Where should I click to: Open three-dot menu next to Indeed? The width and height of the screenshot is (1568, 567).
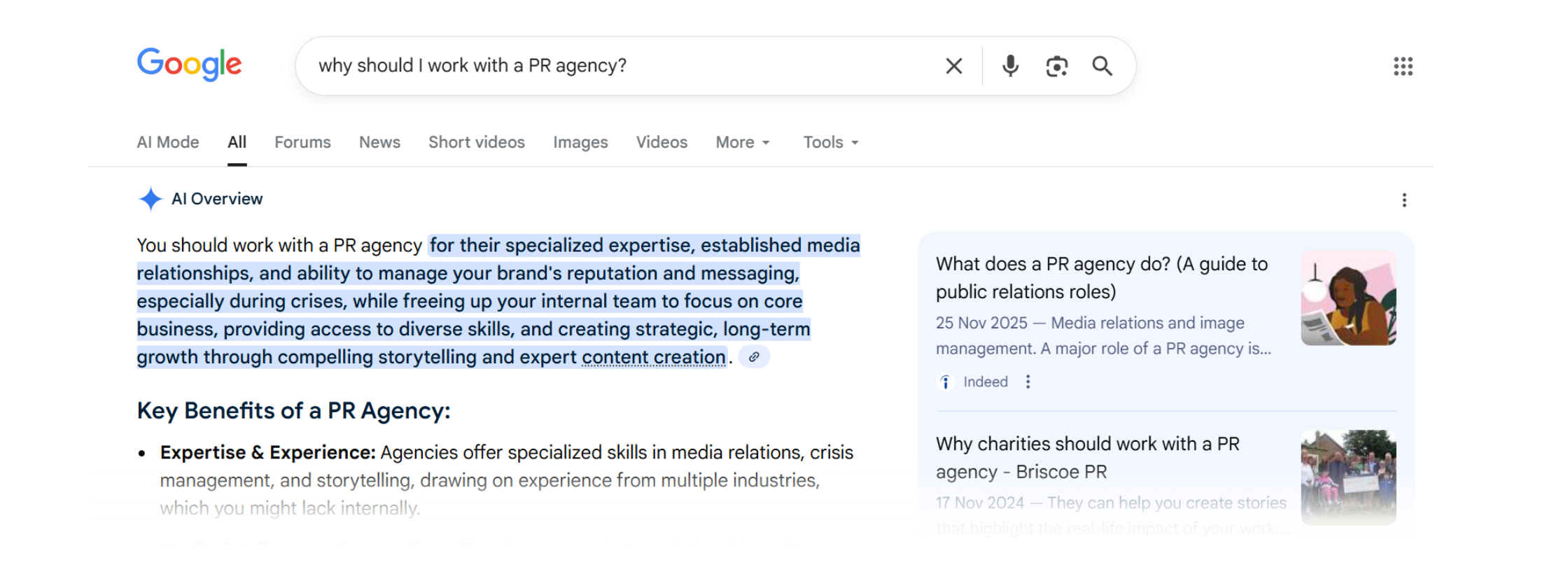(1028, 381)
